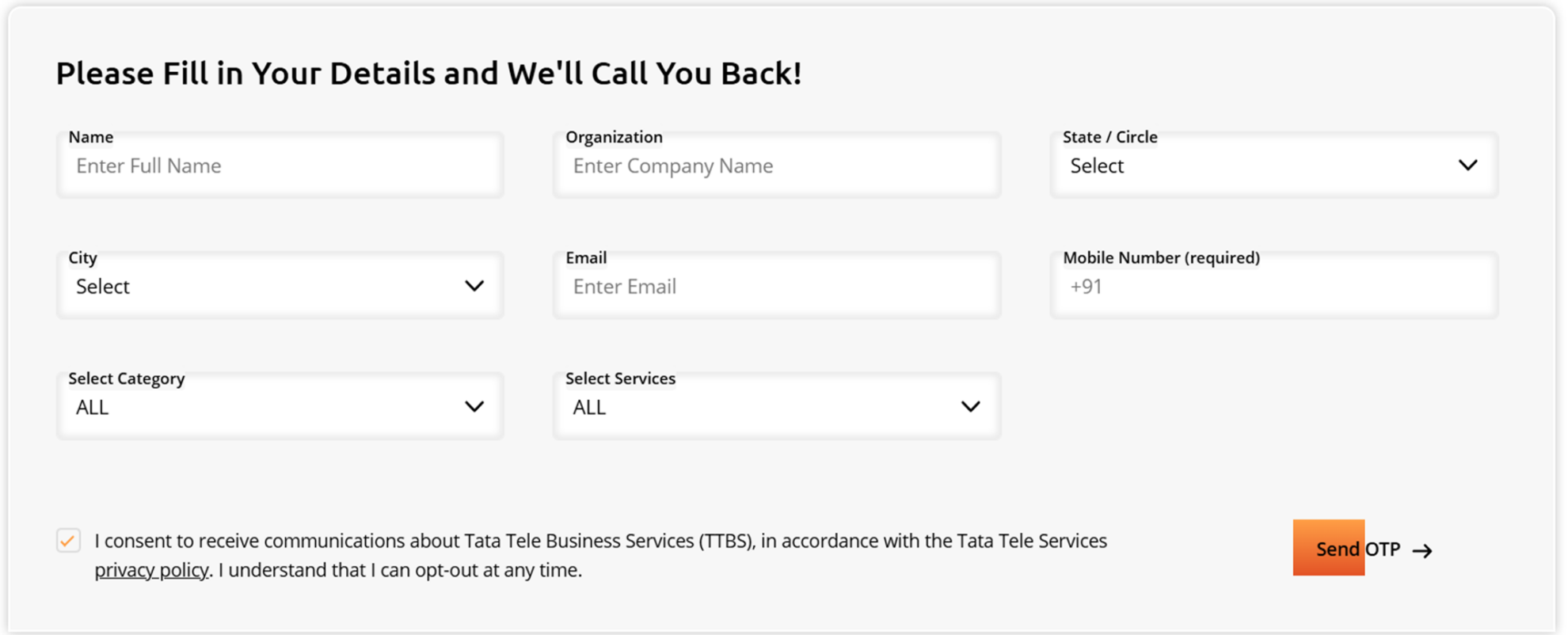
Task: Uncheck the TTBS communications consent checkbox
Action: [68, 541]
